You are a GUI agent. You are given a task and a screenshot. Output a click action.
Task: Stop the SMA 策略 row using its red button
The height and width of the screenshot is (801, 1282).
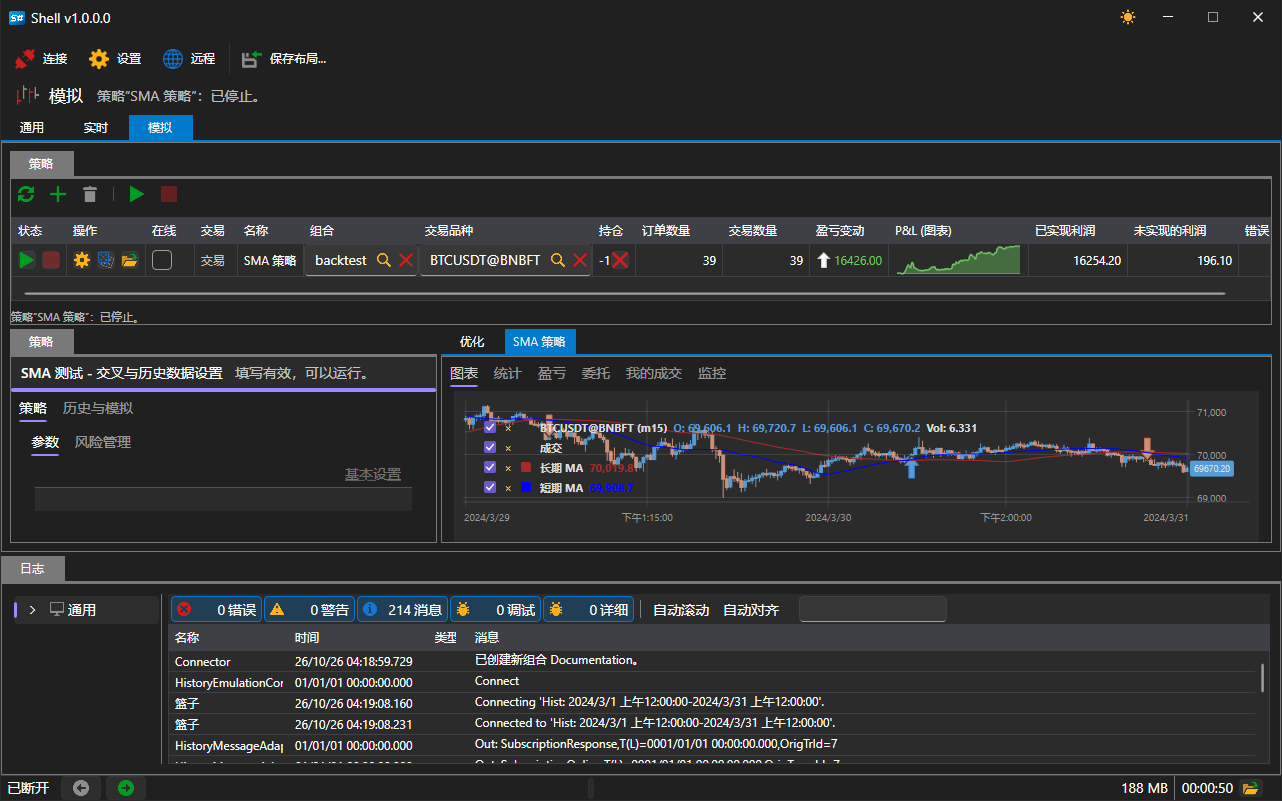point(51,260)
